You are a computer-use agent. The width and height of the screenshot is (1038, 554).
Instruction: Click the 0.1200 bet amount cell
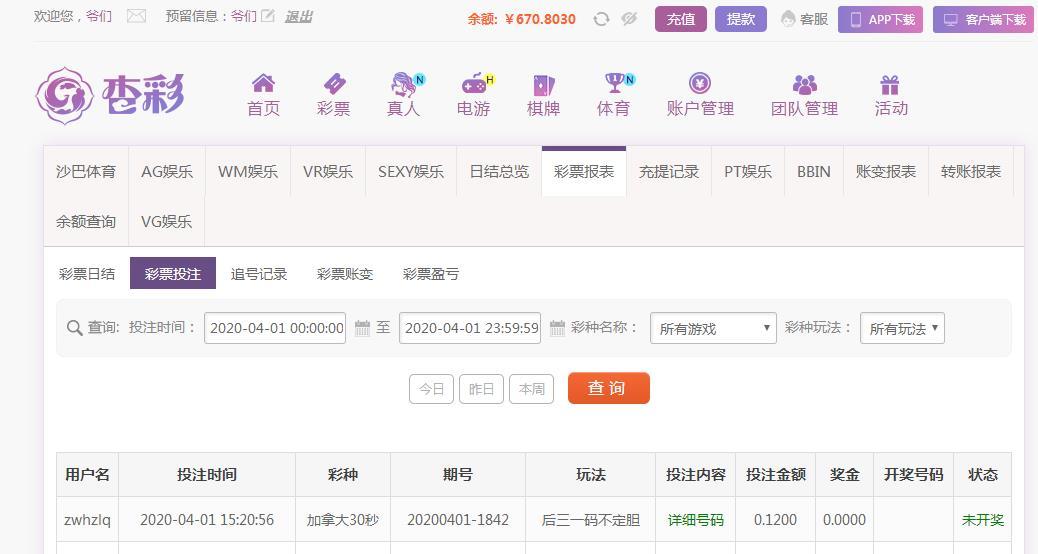[776, 520]
